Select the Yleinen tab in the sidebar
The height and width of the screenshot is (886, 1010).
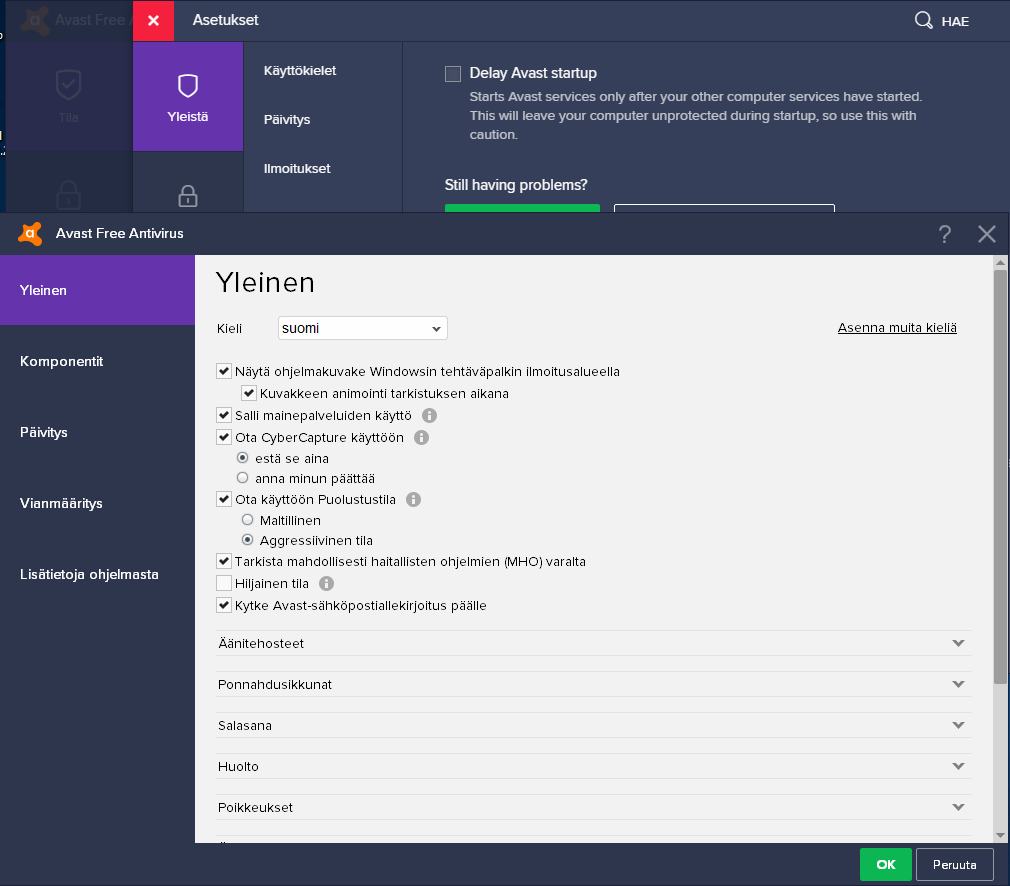tap(97, 290)
